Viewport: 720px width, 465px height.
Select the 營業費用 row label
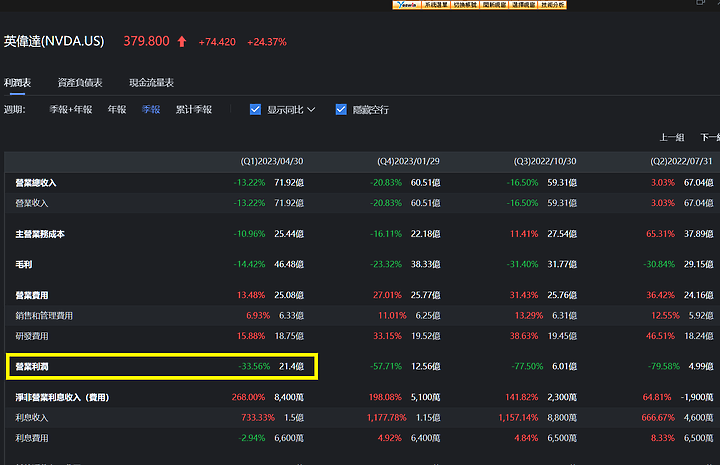click(x=32, y=295)
